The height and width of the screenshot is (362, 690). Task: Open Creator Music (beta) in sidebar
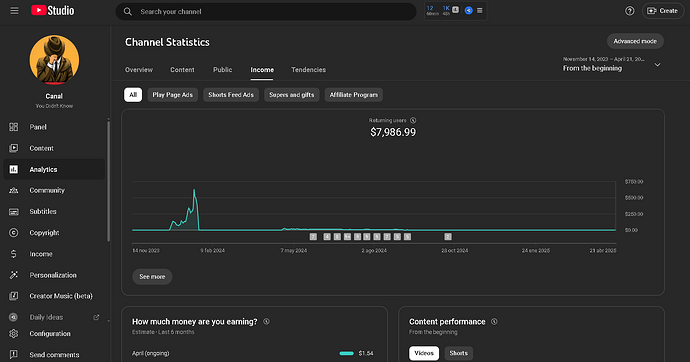coord(54,296)
